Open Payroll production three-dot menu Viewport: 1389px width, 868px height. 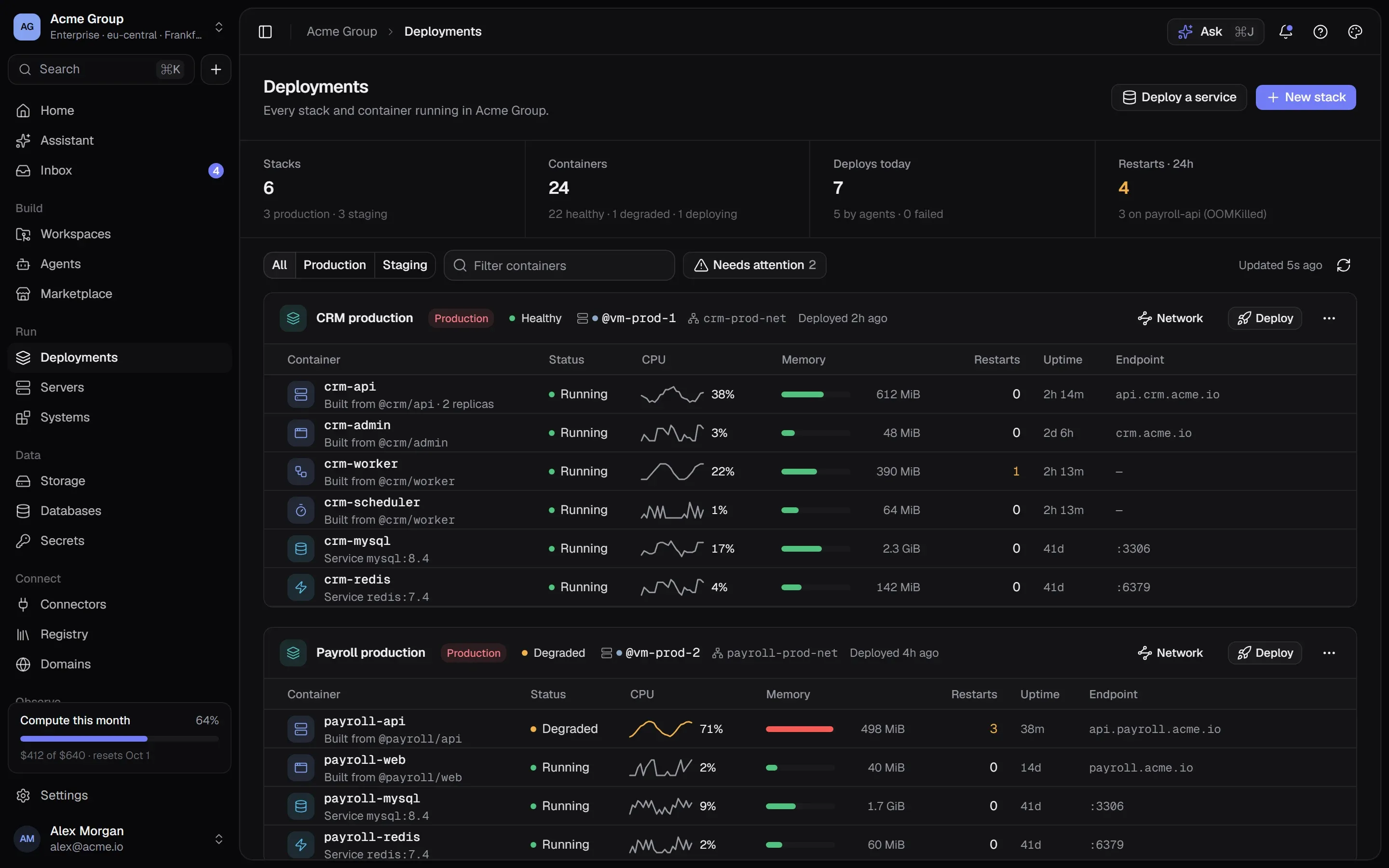pyautogui.click(x=1329, y=653)
